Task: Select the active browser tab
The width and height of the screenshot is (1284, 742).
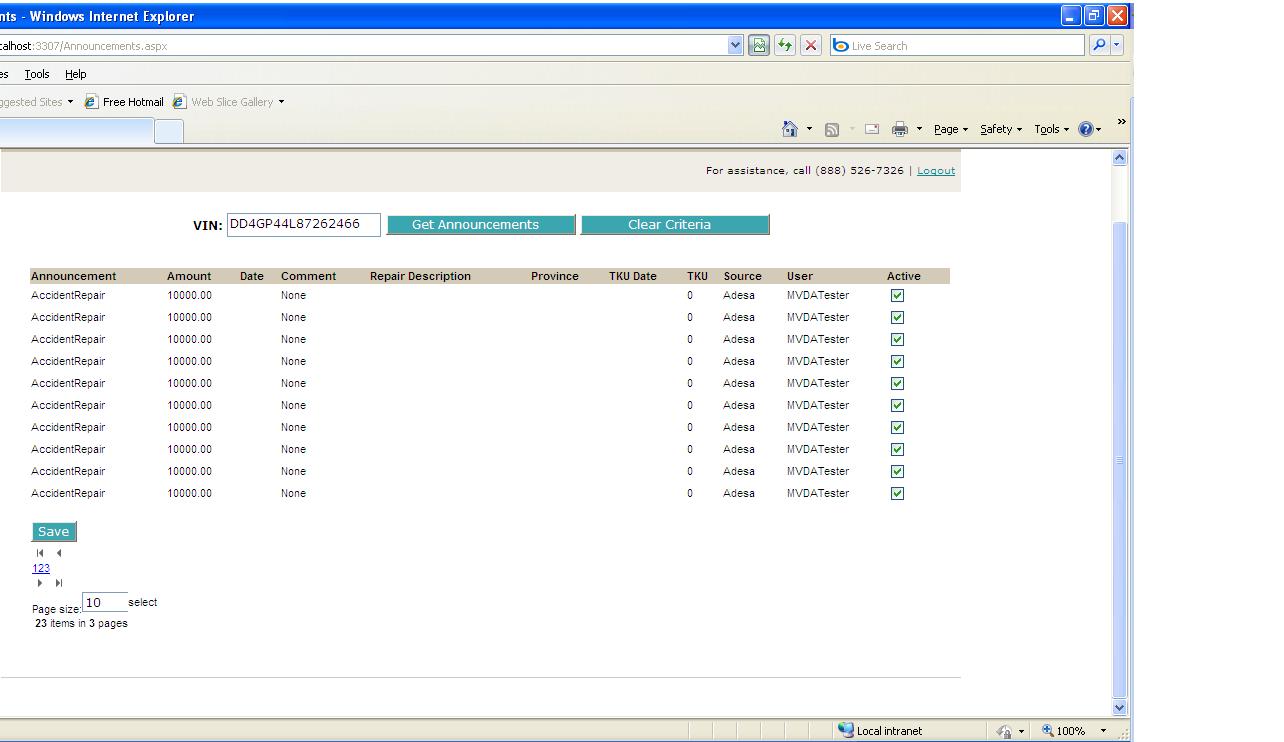Action: coord(76,131)
